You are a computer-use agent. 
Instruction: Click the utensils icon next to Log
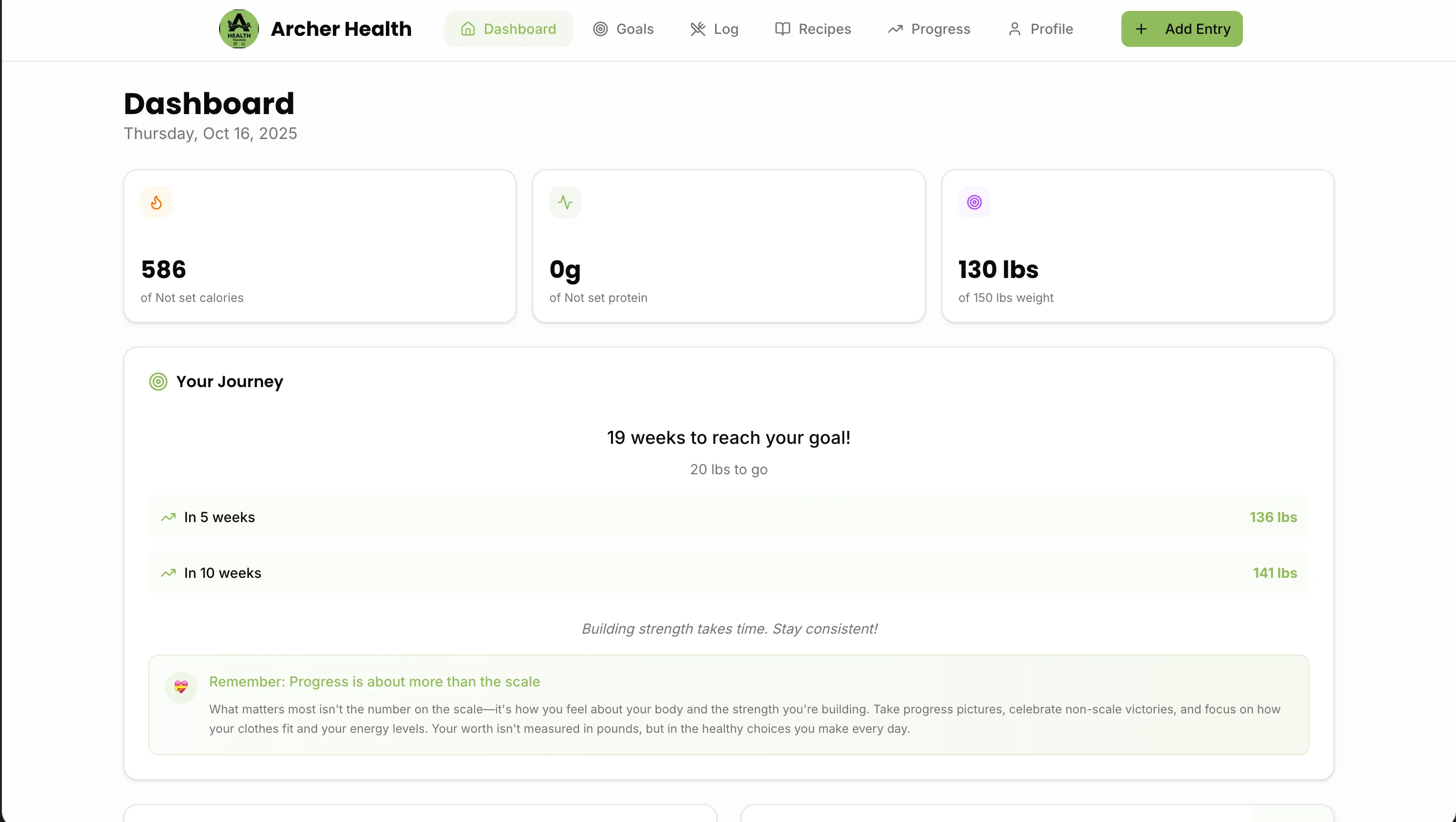tap(698, 28)
